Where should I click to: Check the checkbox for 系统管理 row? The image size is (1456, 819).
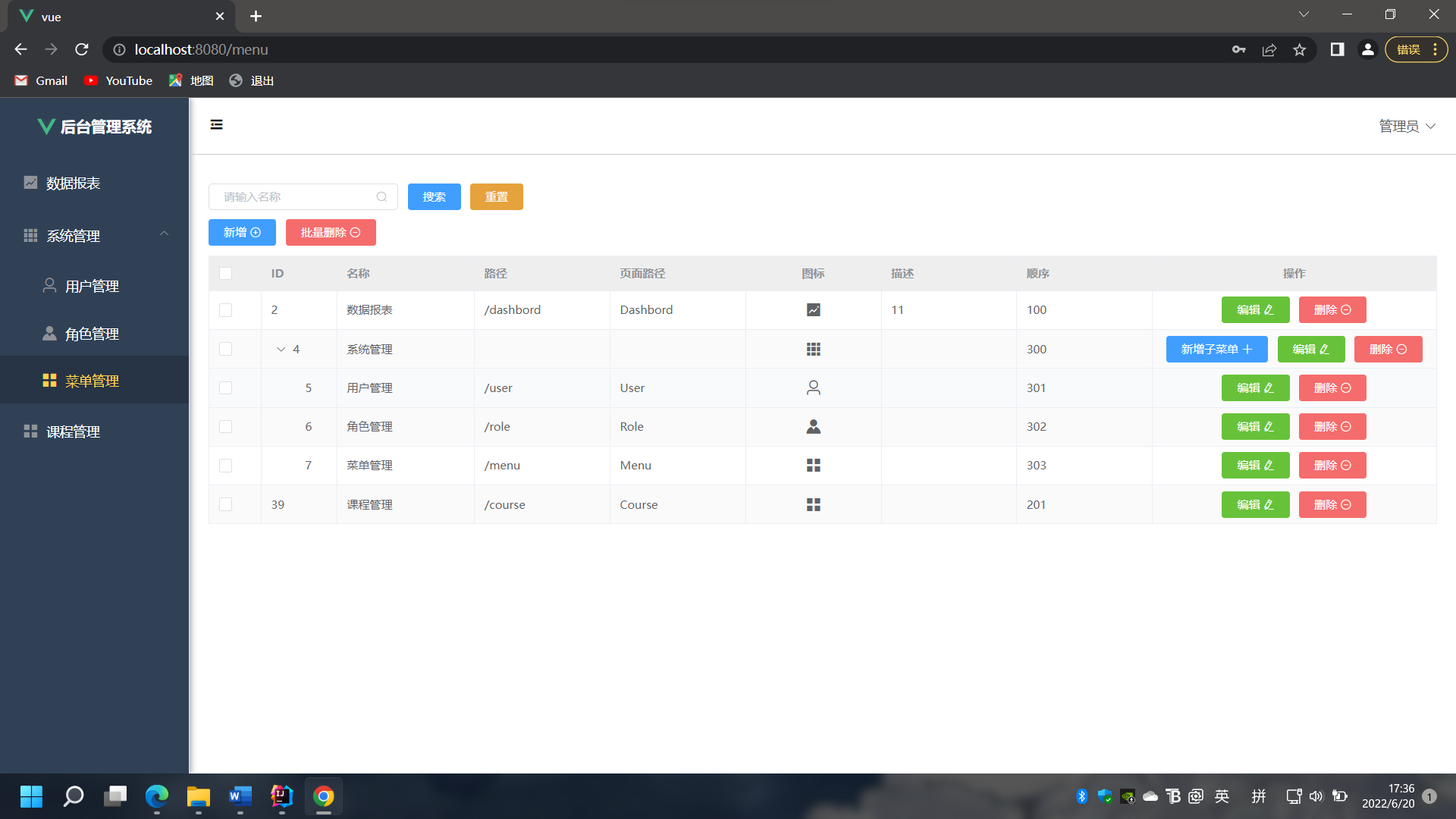click(225, 349)
